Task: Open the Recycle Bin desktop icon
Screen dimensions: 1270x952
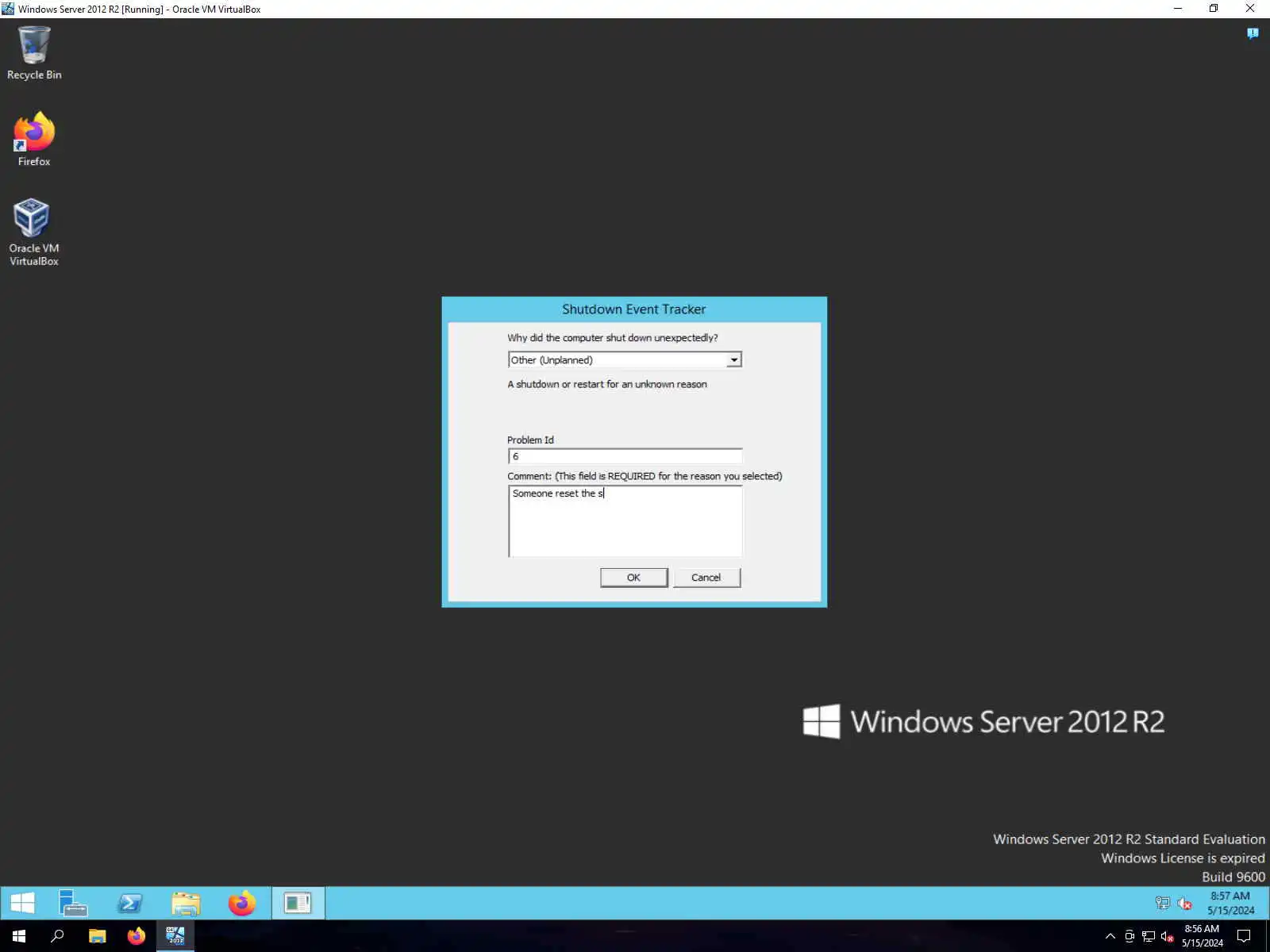Action: (x=34, y=53)
